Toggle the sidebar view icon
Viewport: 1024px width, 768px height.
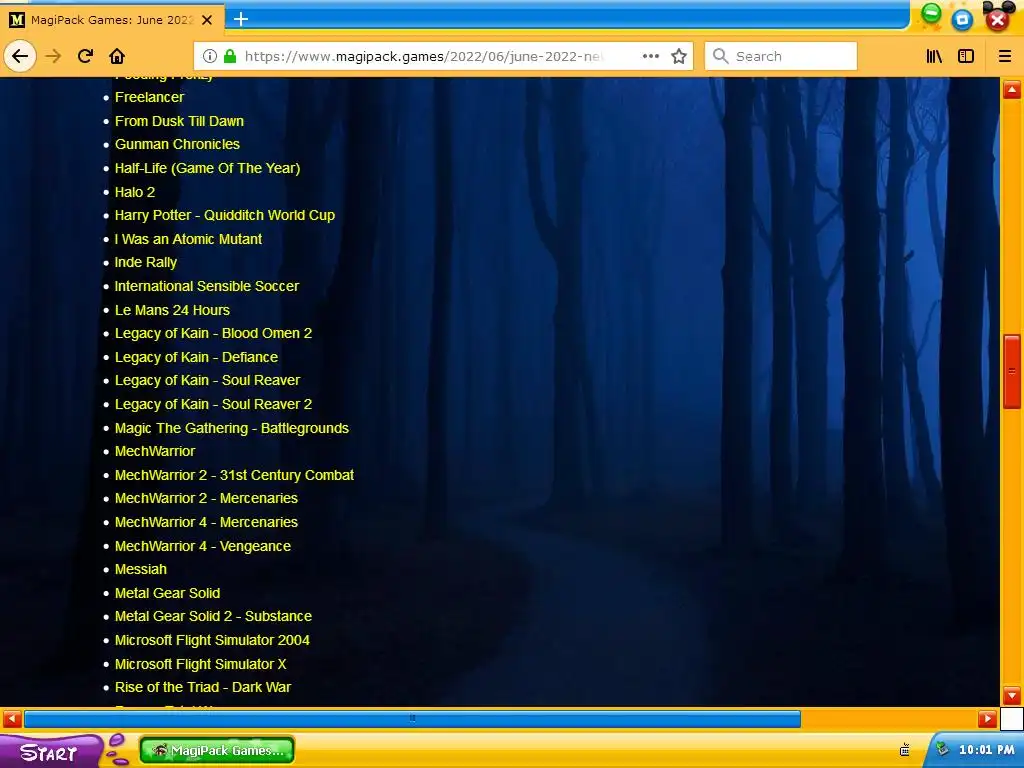966,56
